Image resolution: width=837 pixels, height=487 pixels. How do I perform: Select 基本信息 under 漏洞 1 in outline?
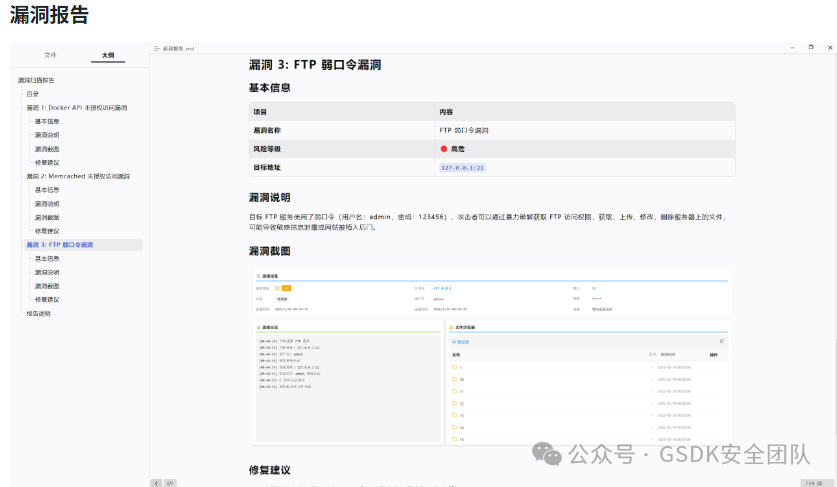click(x=47, y=121)
